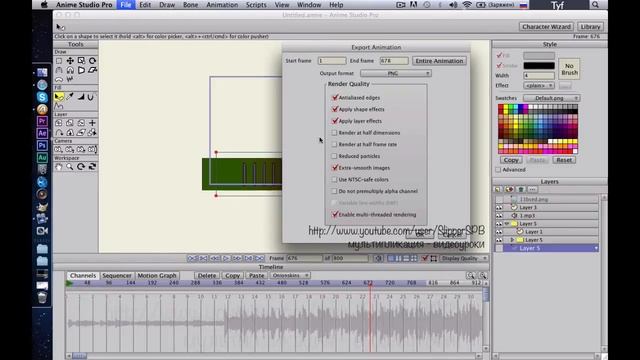Uncheck Extra-smooth images

[335, 168]
